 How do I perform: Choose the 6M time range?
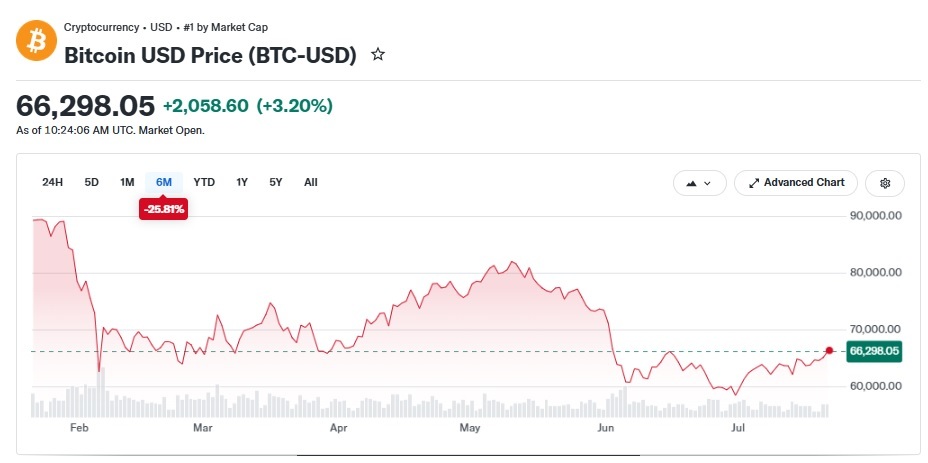164,182
